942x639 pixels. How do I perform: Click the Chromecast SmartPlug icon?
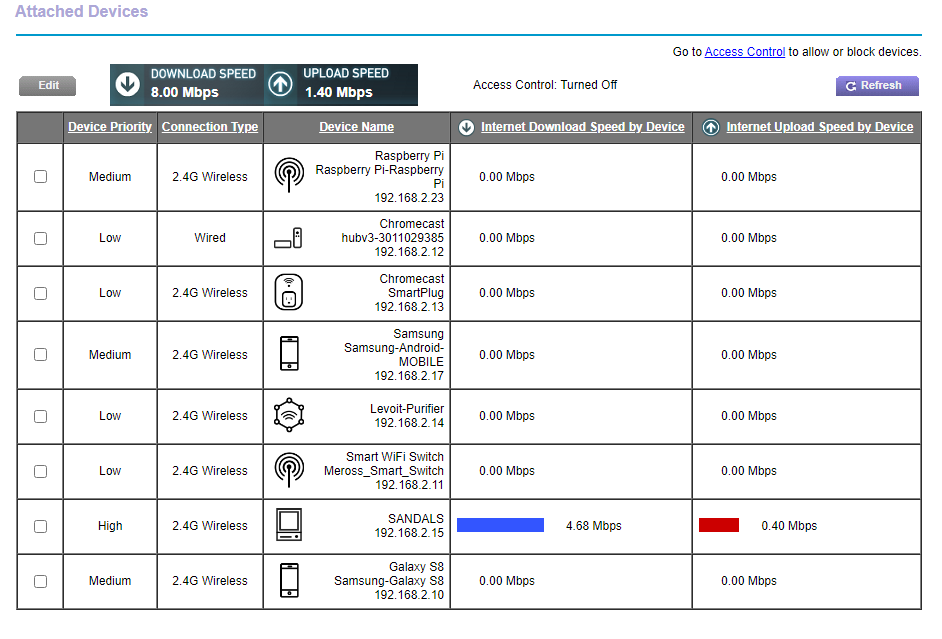288,293
